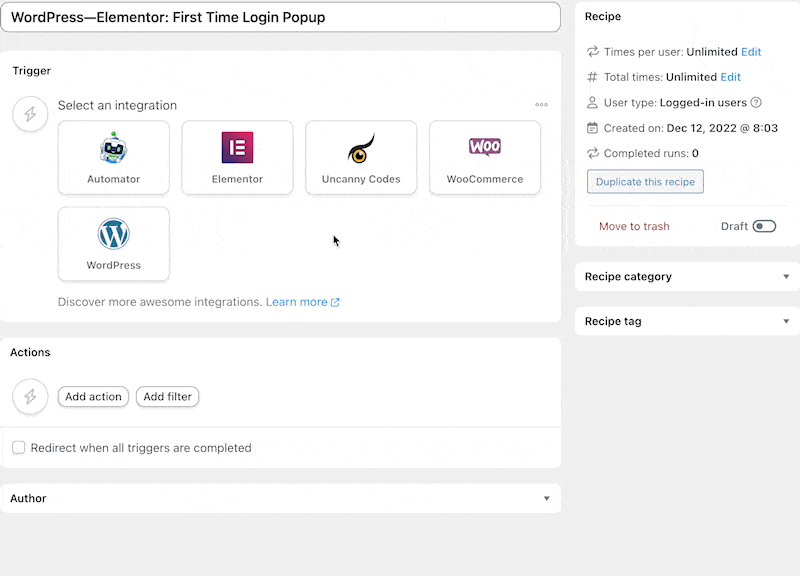Select the WooCommerce integration
Viewport: 800px width, 576px height.
click(484, 157)
